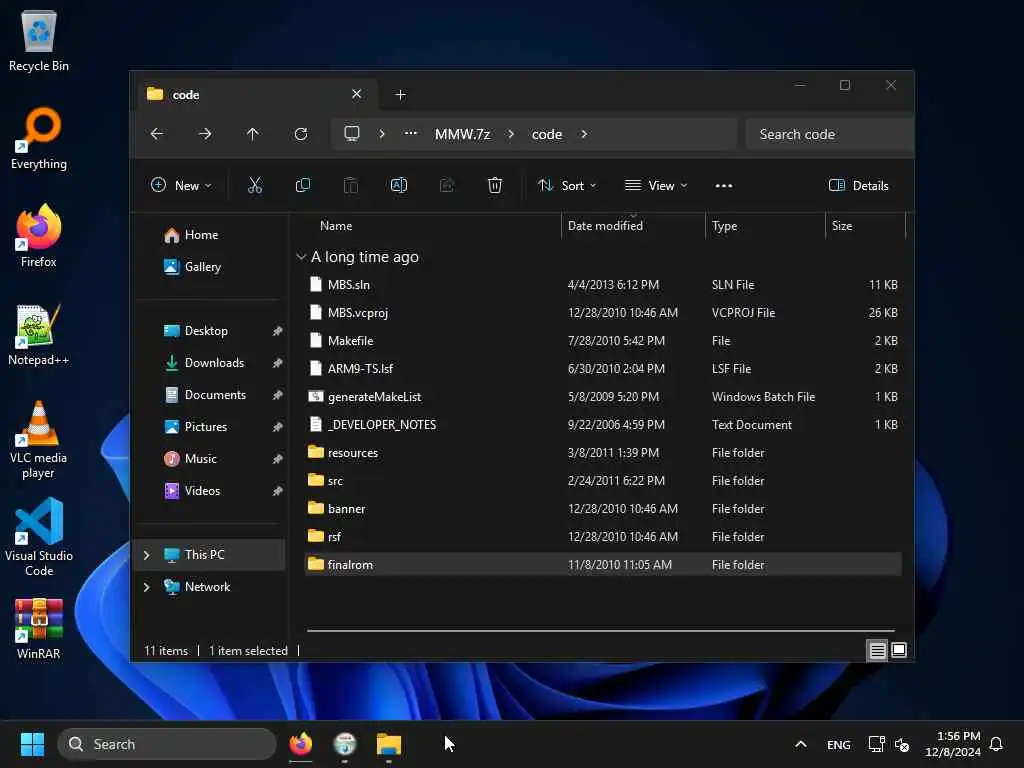Click the Windows Start button
1024x768 pixels.
[x=32, y=744]
